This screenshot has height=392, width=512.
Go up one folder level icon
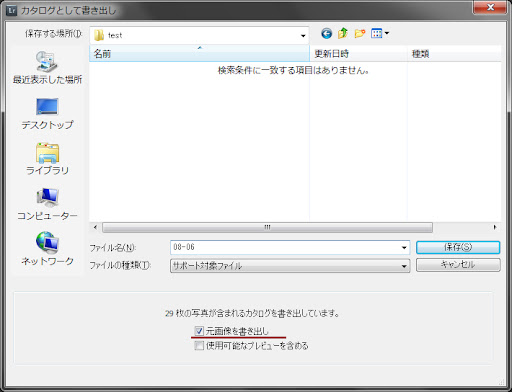point(343,33)
